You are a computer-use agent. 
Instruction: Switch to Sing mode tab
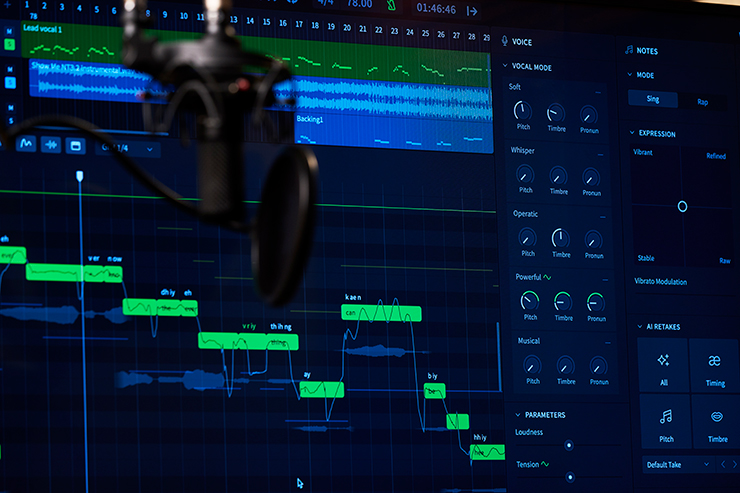click(x=652, y=100)
